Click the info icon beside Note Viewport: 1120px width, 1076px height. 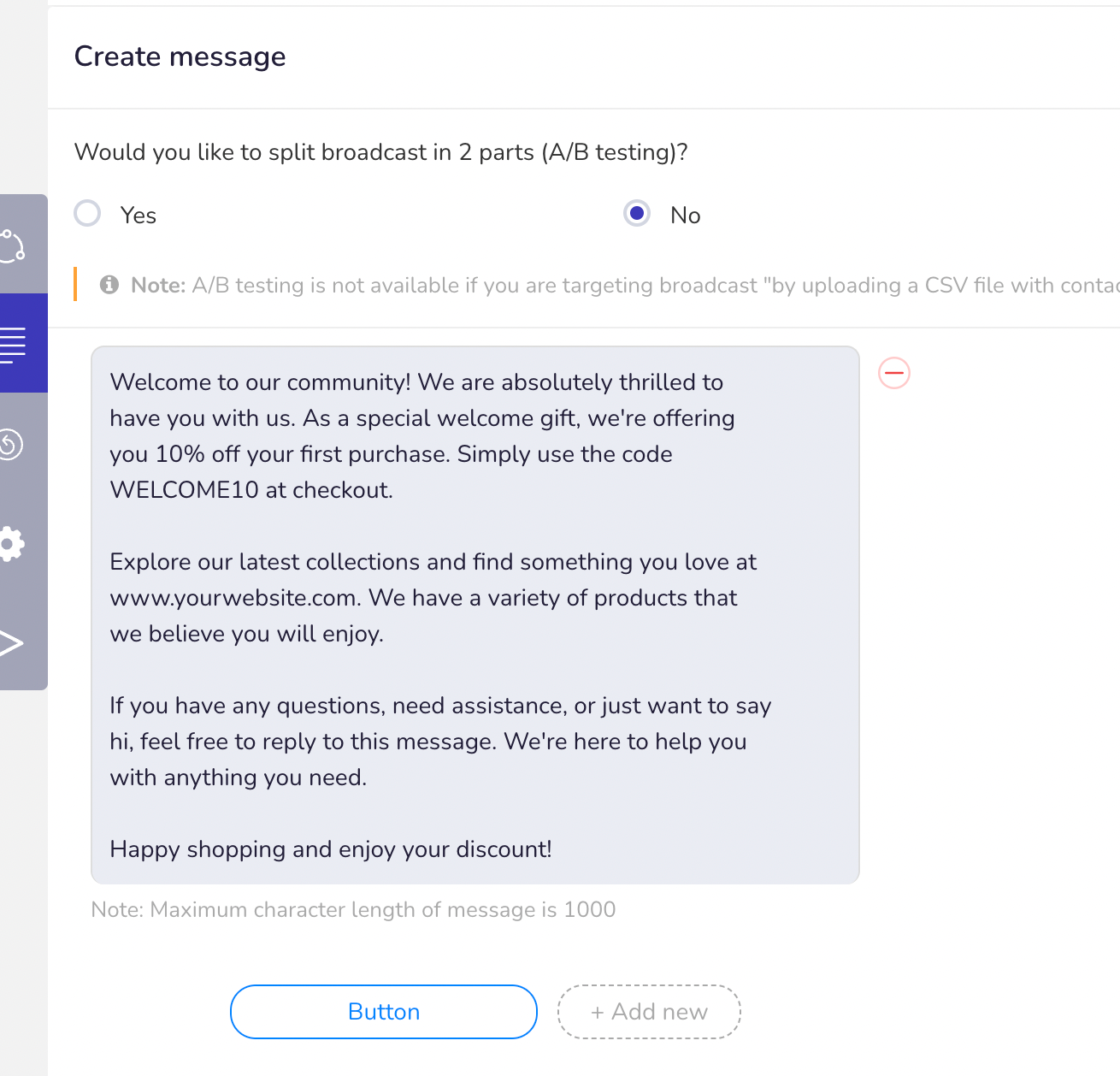(109, 285)
